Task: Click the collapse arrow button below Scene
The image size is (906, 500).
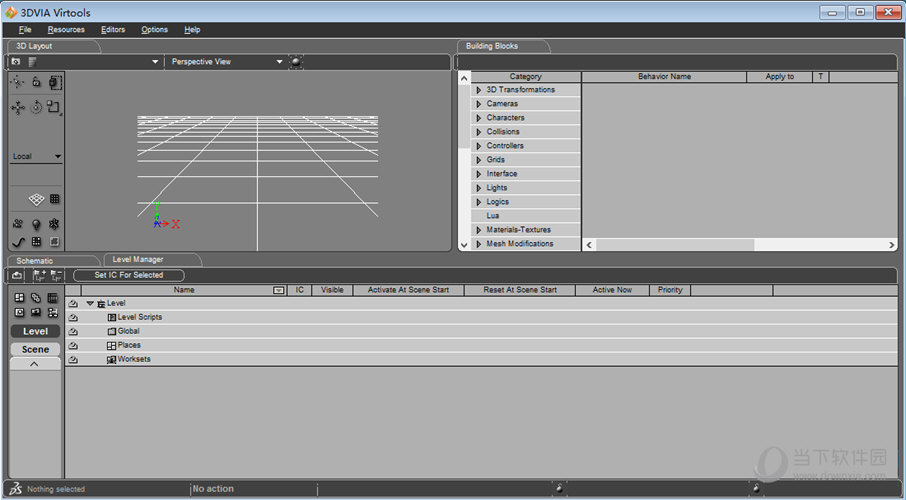Action: click(x=35, y=364)
